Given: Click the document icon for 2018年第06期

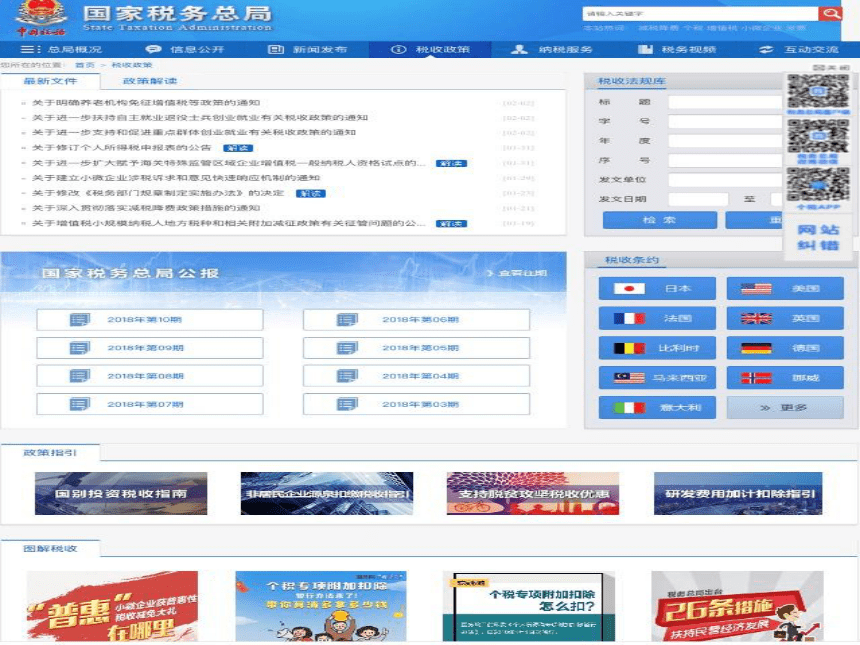Looking at the screenshot, I should click(347, 319).
